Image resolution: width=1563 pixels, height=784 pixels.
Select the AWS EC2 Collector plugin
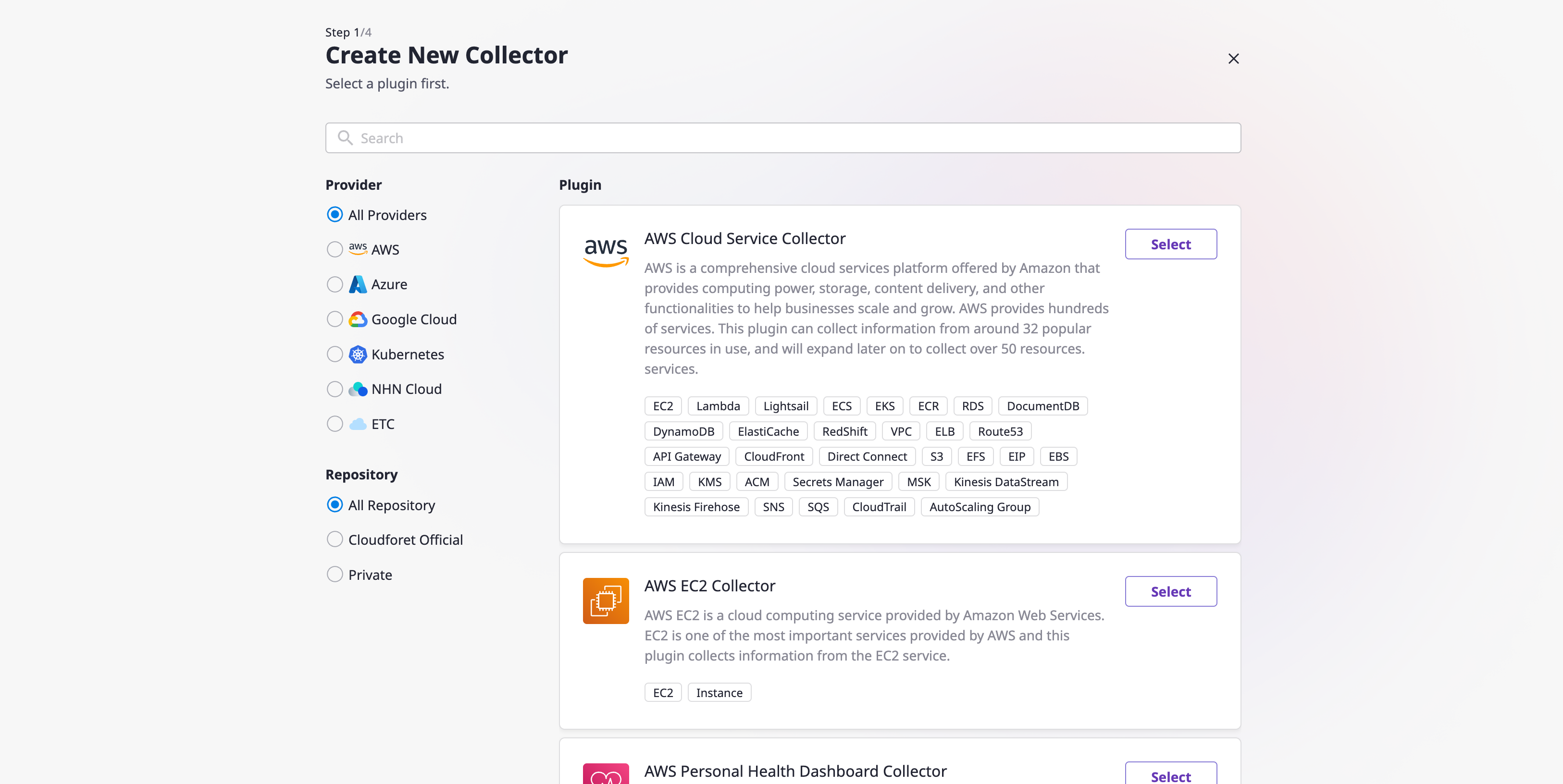(1170, 591)
